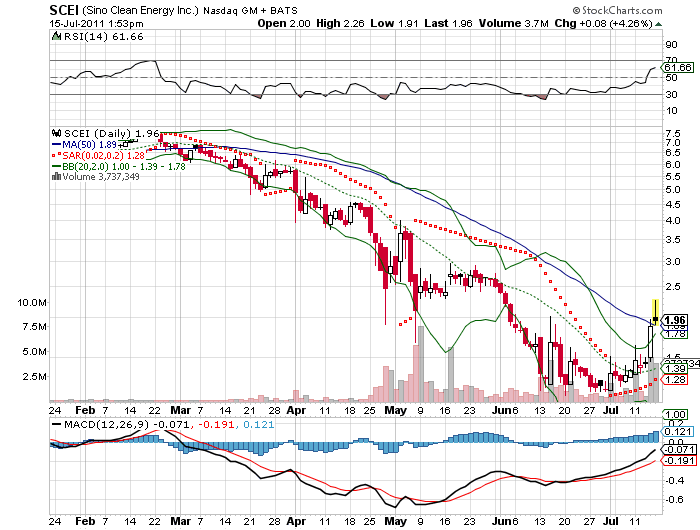
Task: Click the 90 level on the RSI axis
Action: tap(671, 45)
